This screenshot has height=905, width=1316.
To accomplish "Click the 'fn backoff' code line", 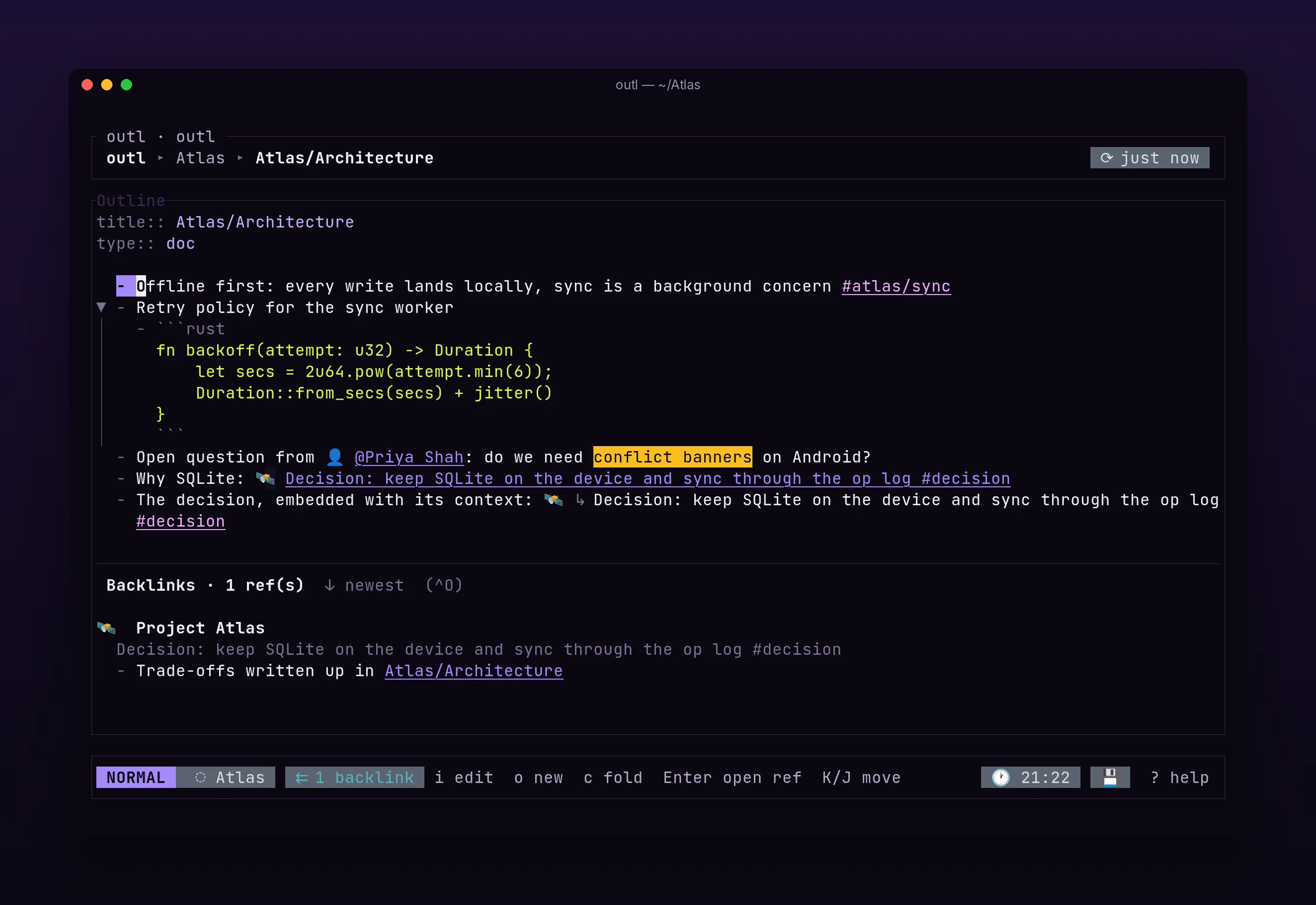I will click(x=344, y=350).
